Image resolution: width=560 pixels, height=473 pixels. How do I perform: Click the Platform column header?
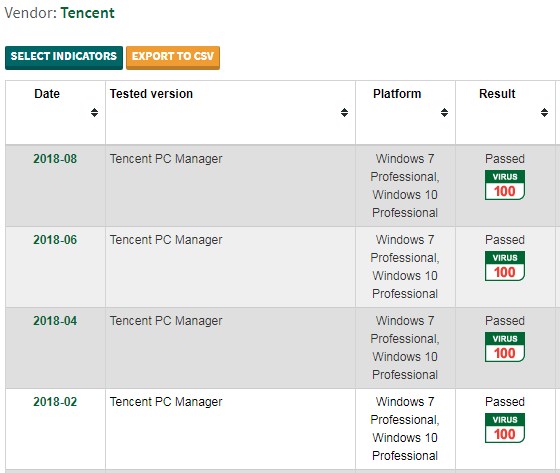(397, 94)
